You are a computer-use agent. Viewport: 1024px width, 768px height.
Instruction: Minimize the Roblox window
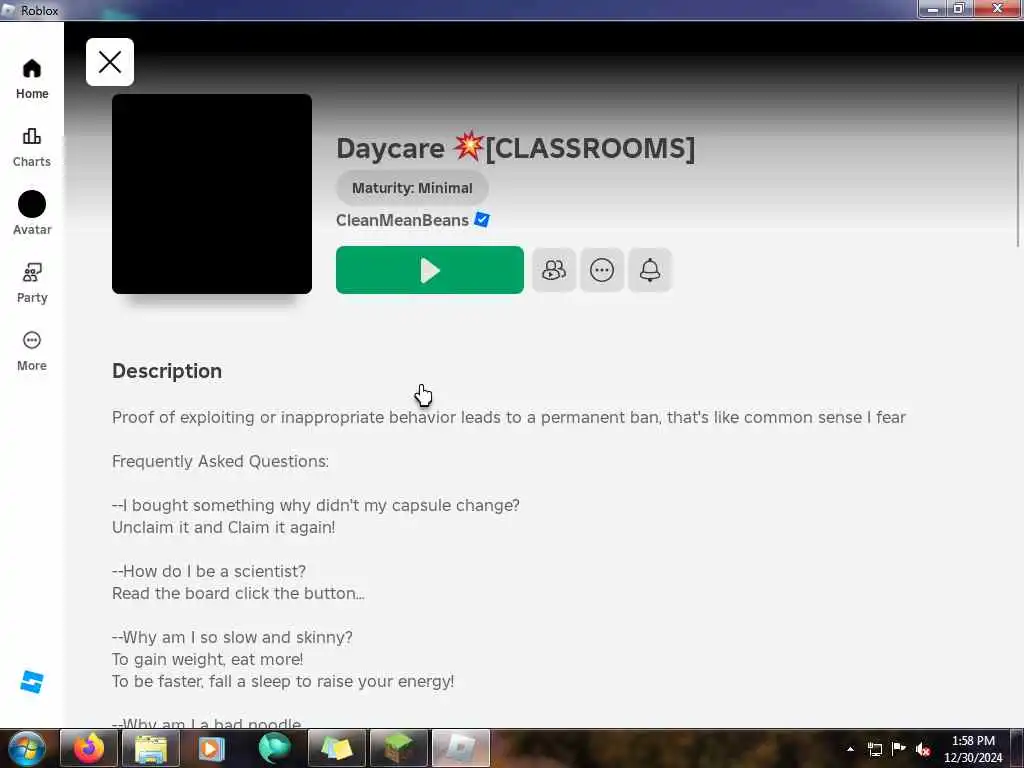(x=932, y=8)
